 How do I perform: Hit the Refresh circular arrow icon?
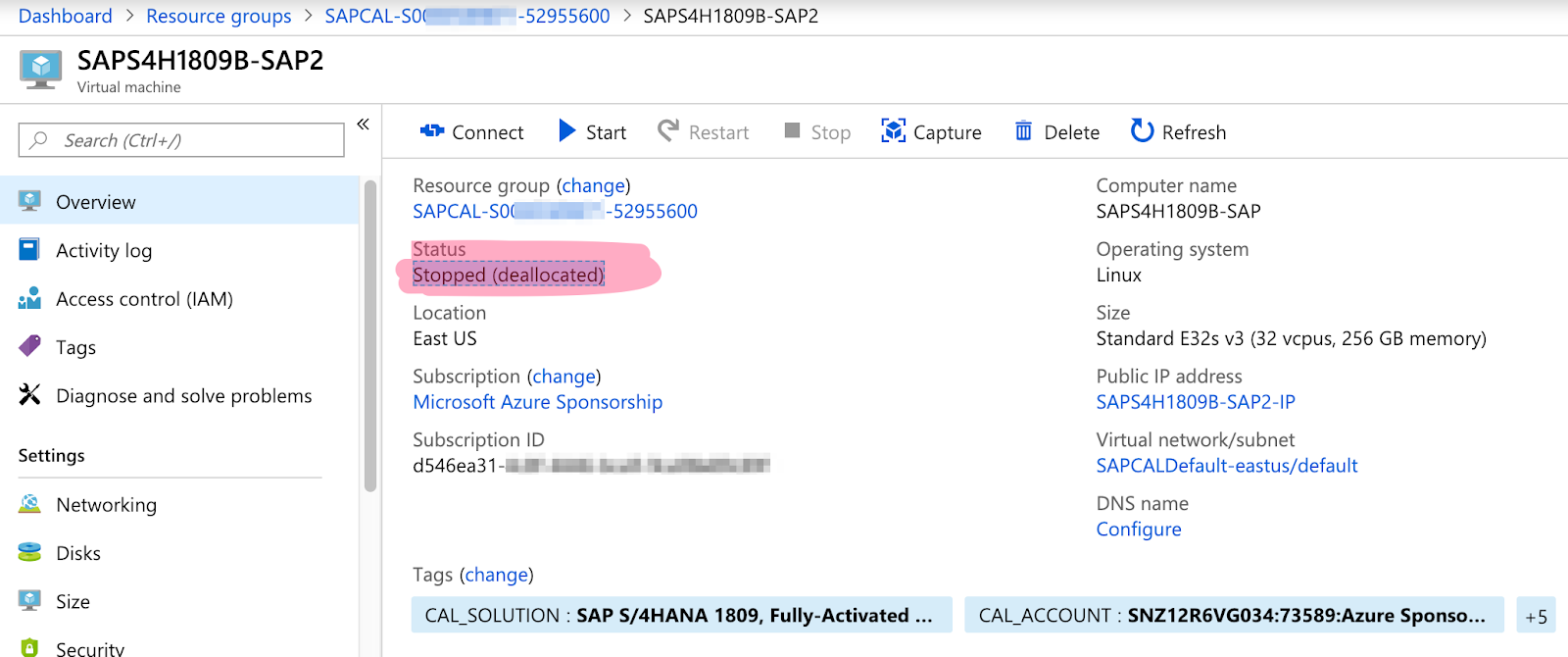tap(1142, 130)
